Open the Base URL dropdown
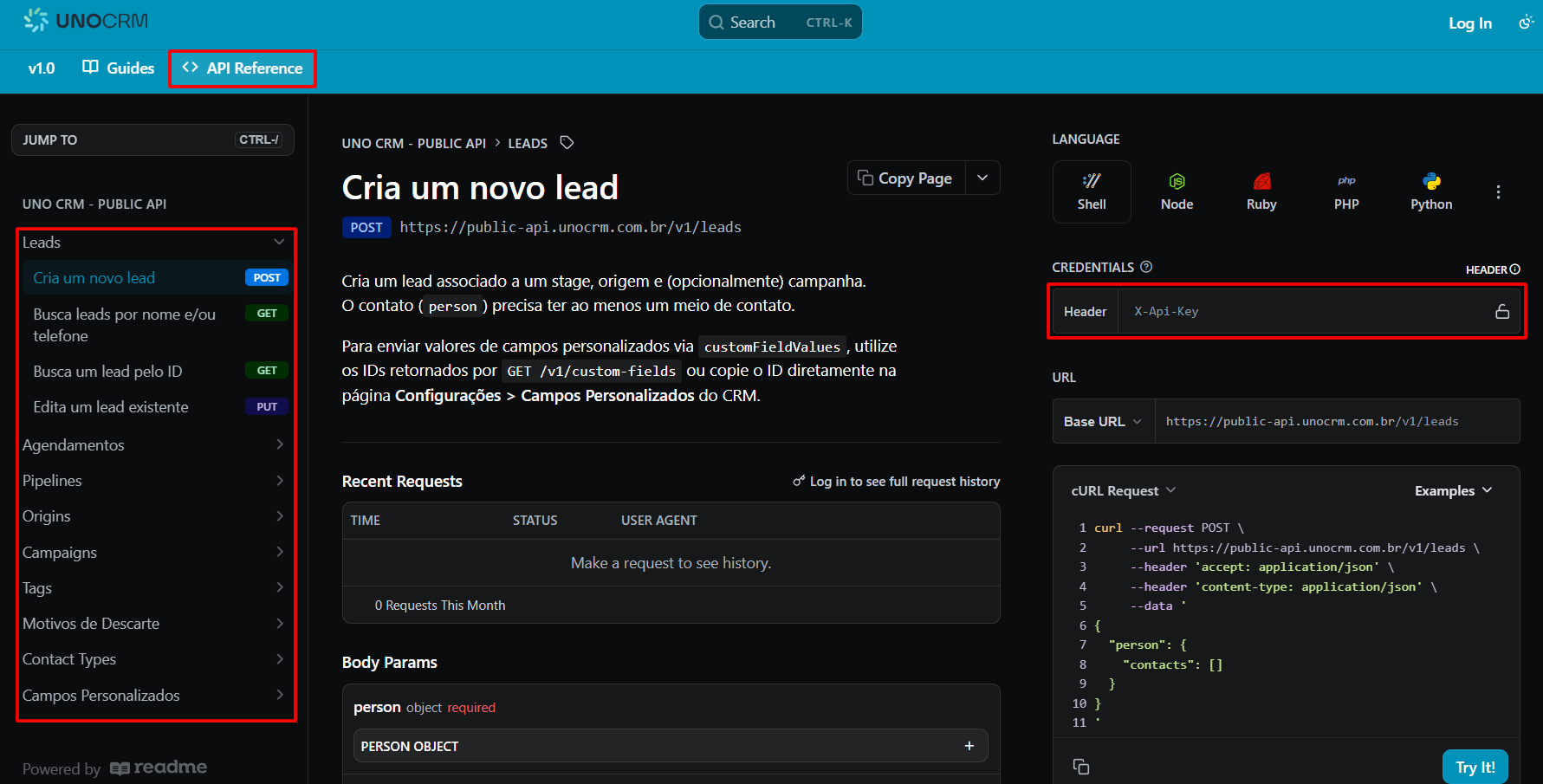Screen dimensions: 1543x784 (x=1103, y=422)
